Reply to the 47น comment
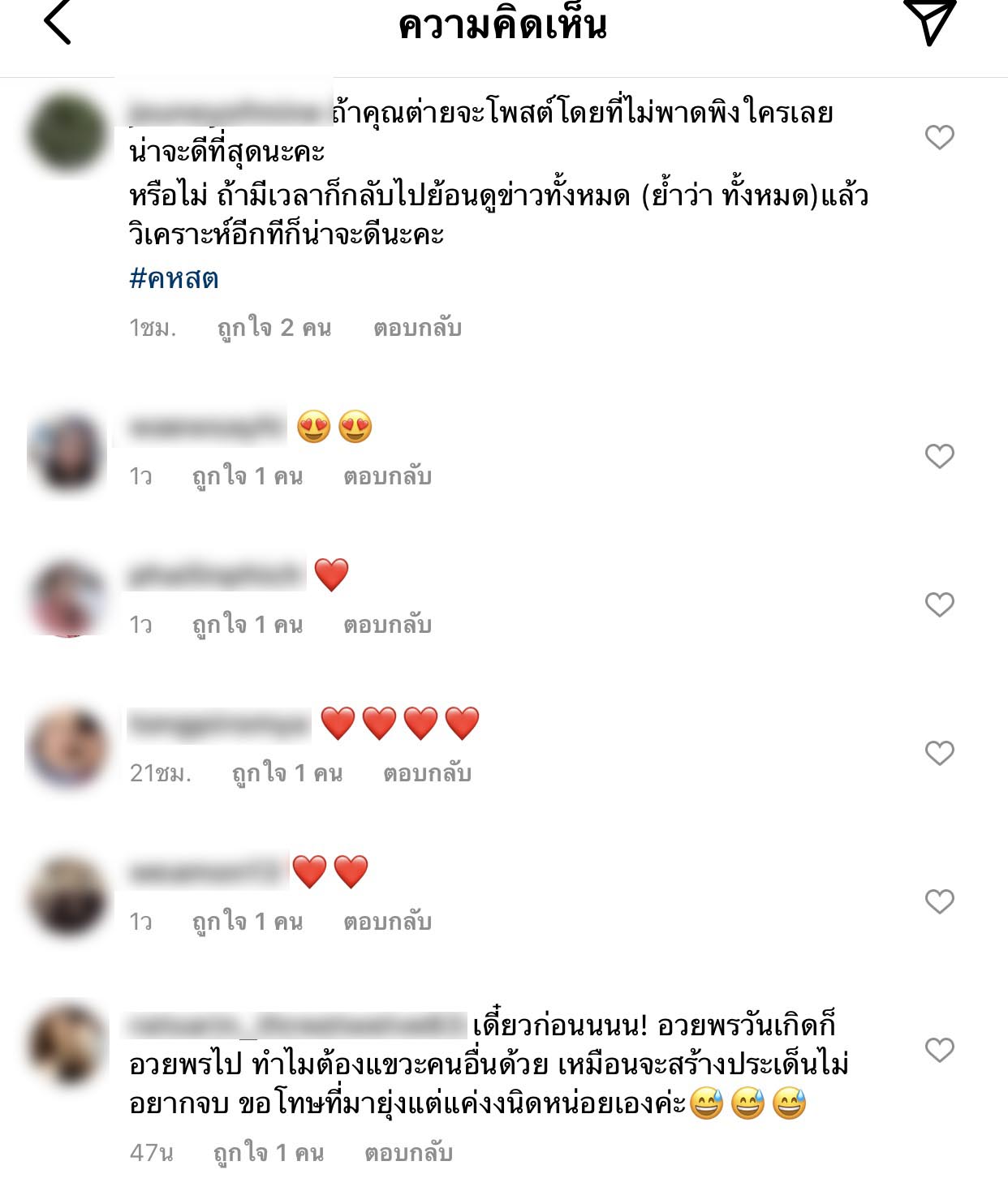Screen dimensions: 1008x1187 408,1152
